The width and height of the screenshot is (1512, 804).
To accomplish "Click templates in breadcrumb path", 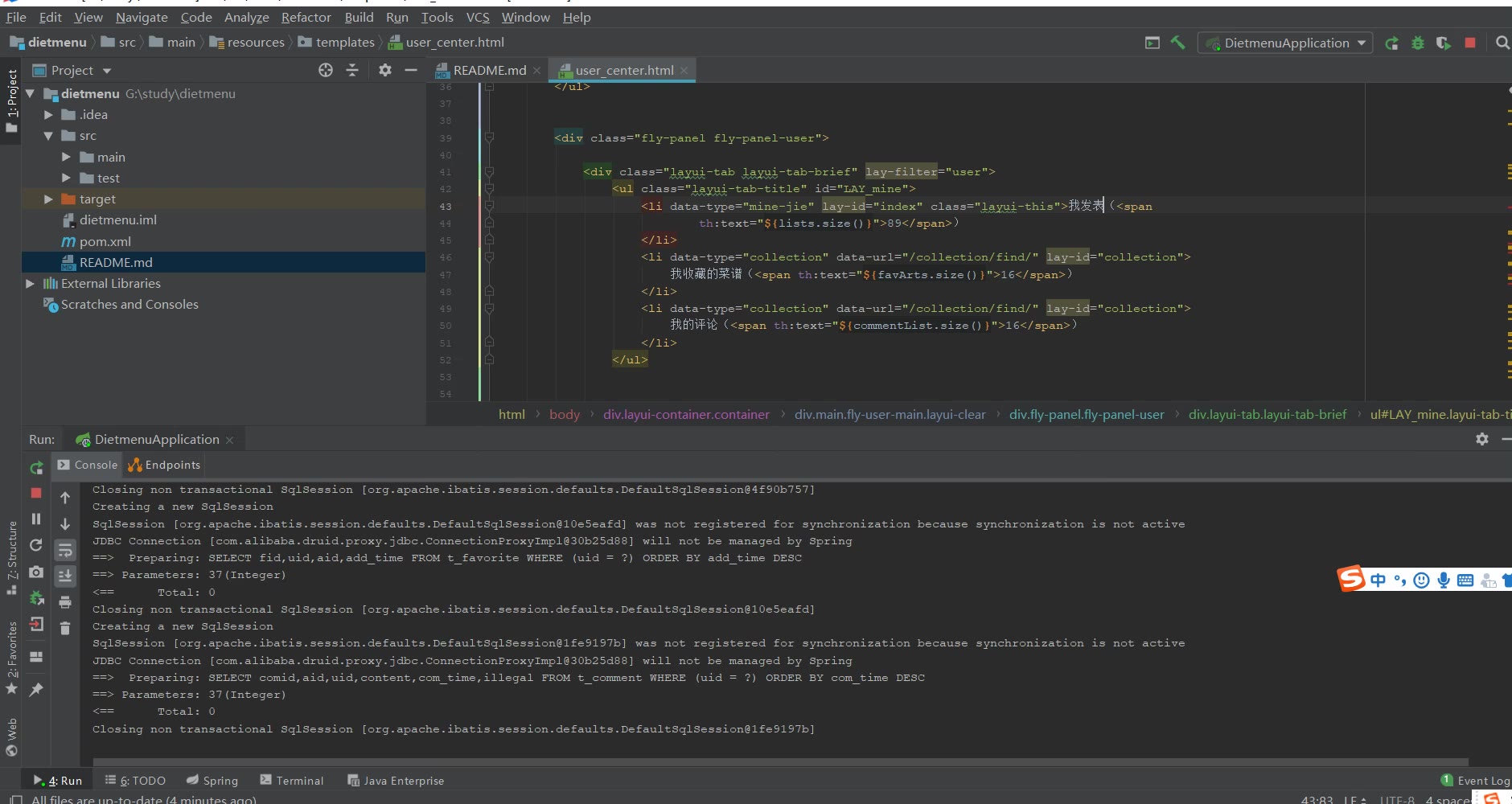I will (x=344, y=42).
